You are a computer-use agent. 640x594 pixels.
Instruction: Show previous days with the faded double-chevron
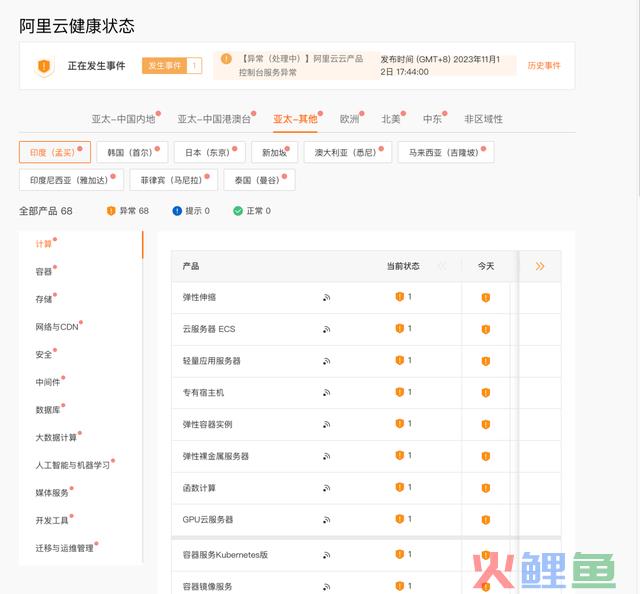pos(442,267)
